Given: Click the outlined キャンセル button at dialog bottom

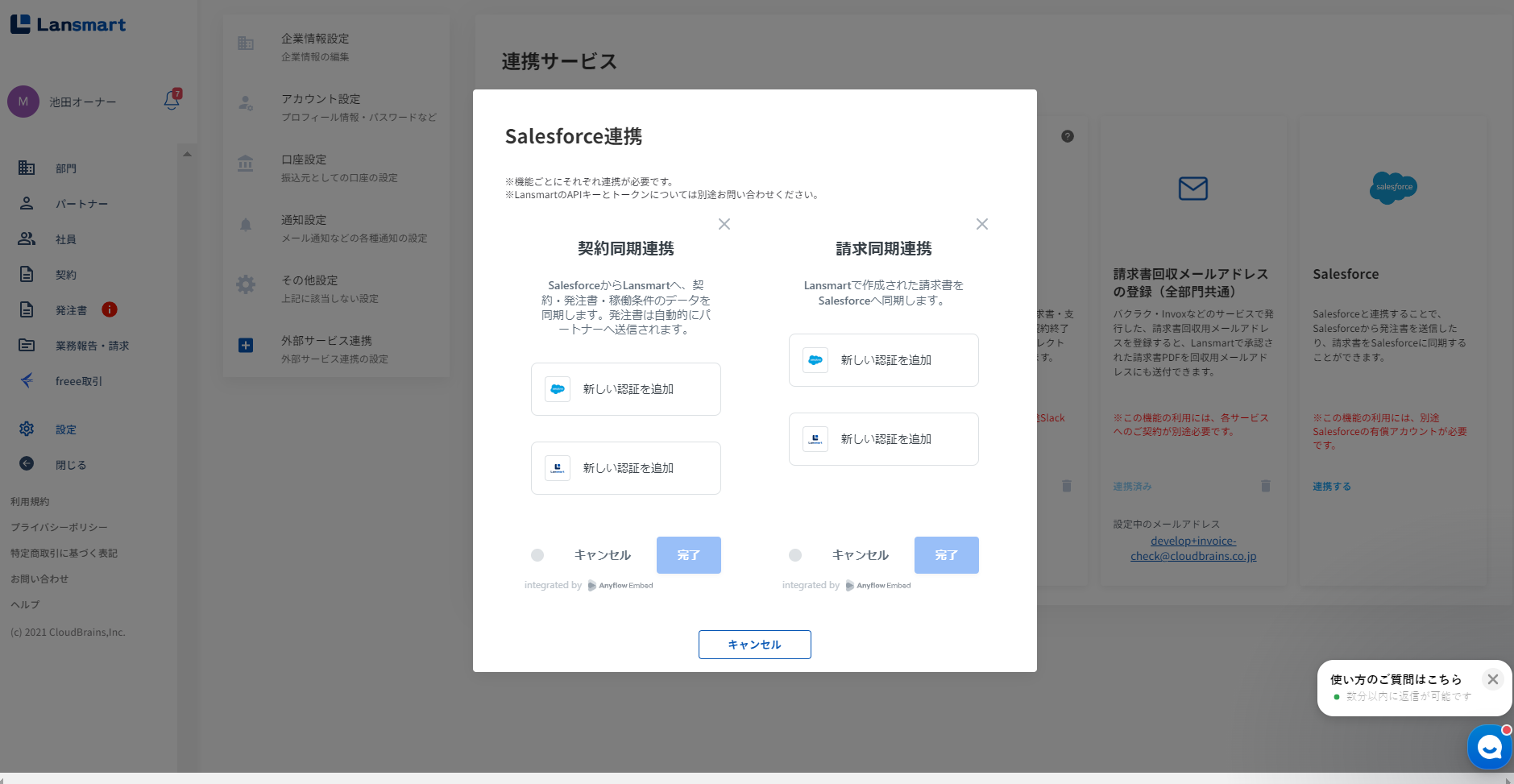Looking at the screenshot, I should tap(755, 645).
